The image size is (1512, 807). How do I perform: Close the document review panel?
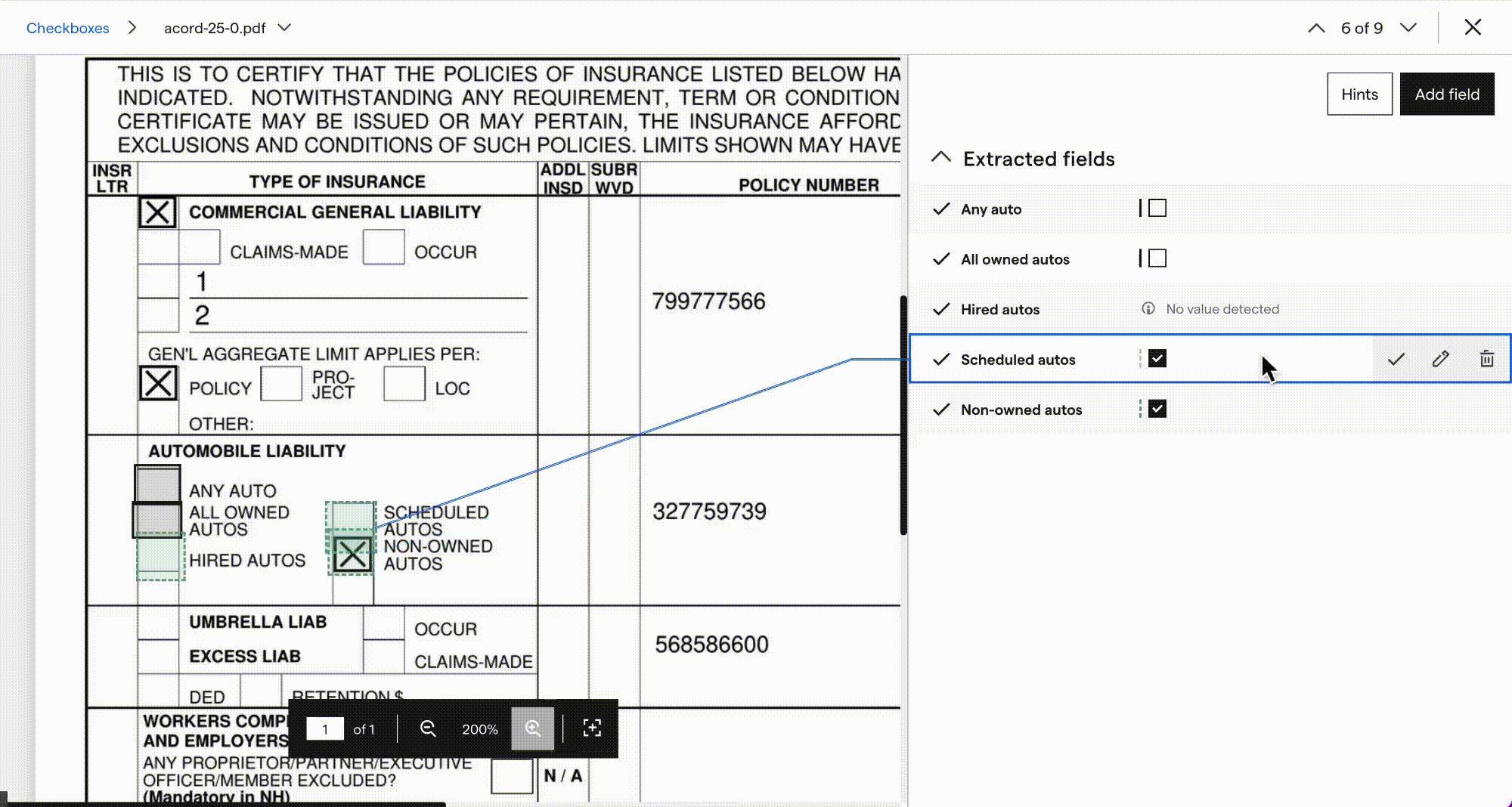[x=1473, y=28]
